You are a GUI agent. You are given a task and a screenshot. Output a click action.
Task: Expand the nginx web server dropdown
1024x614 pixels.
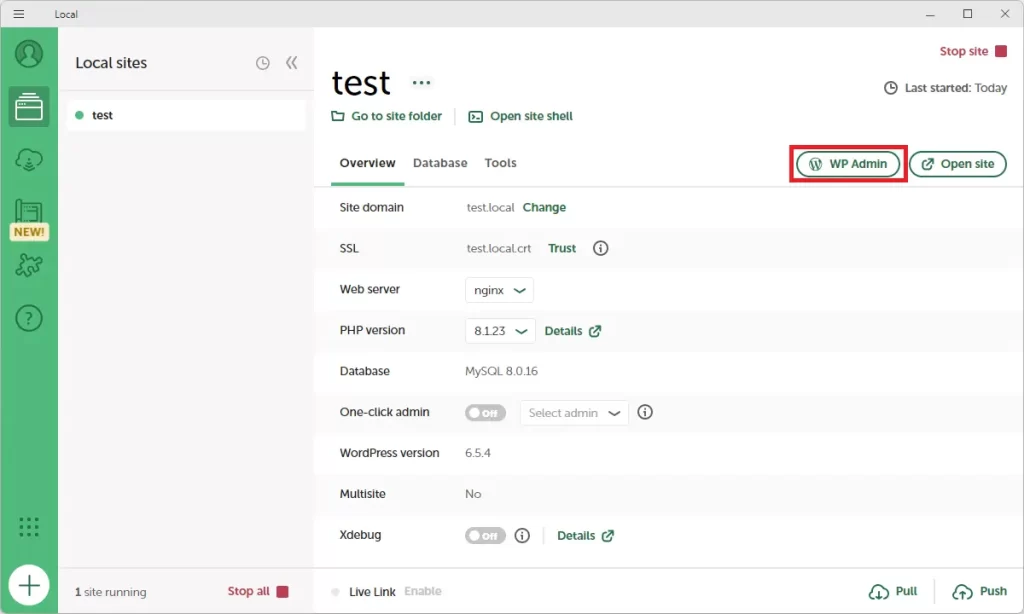[x=499, y=290]
